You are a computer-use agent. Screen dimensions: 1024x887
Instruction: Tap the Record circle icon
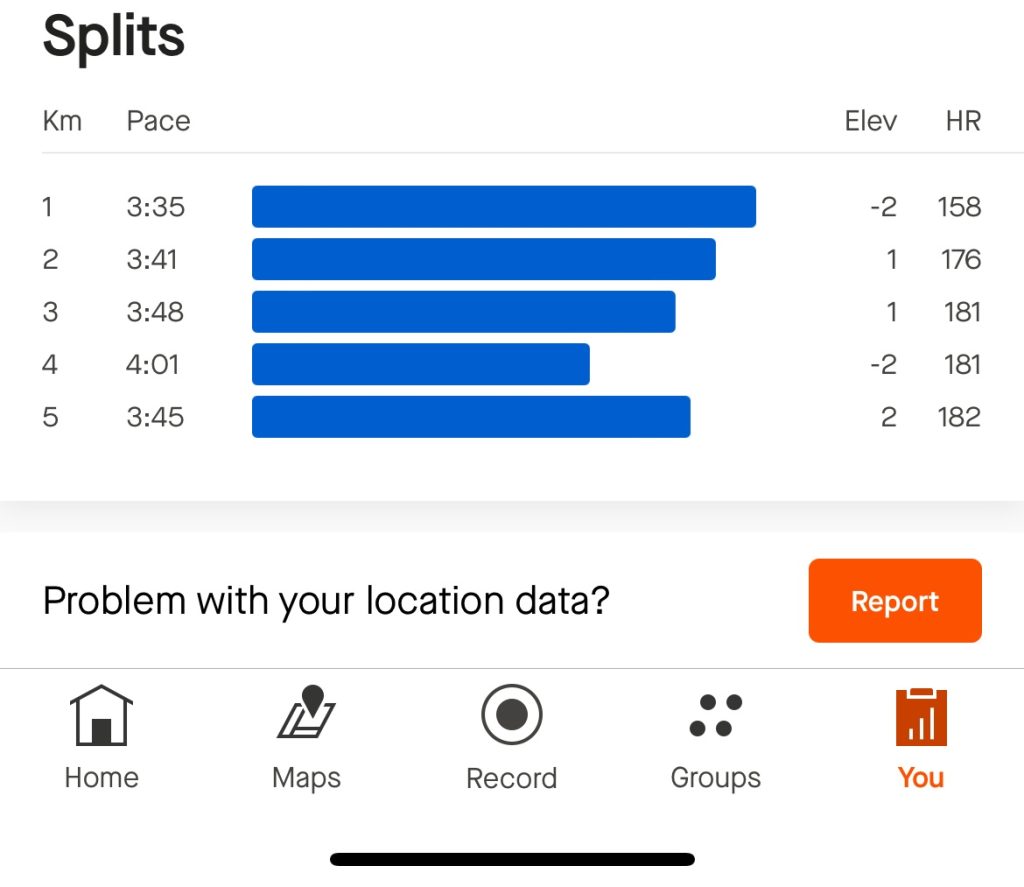511,715
